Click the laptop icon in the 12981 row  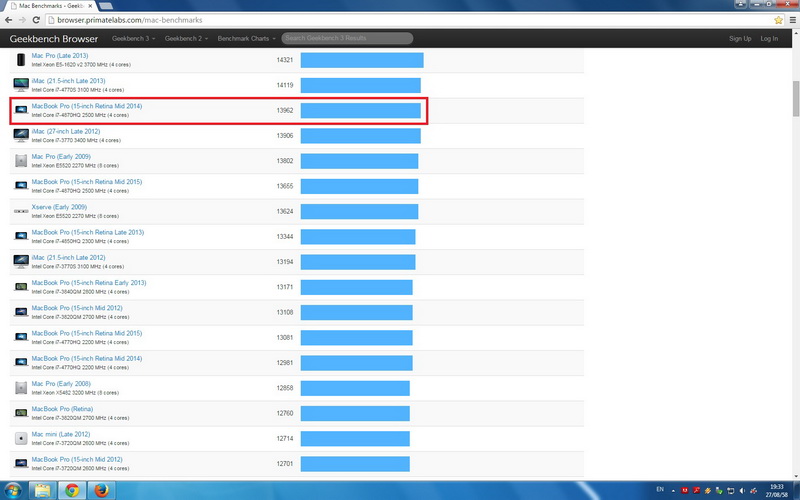21,362
